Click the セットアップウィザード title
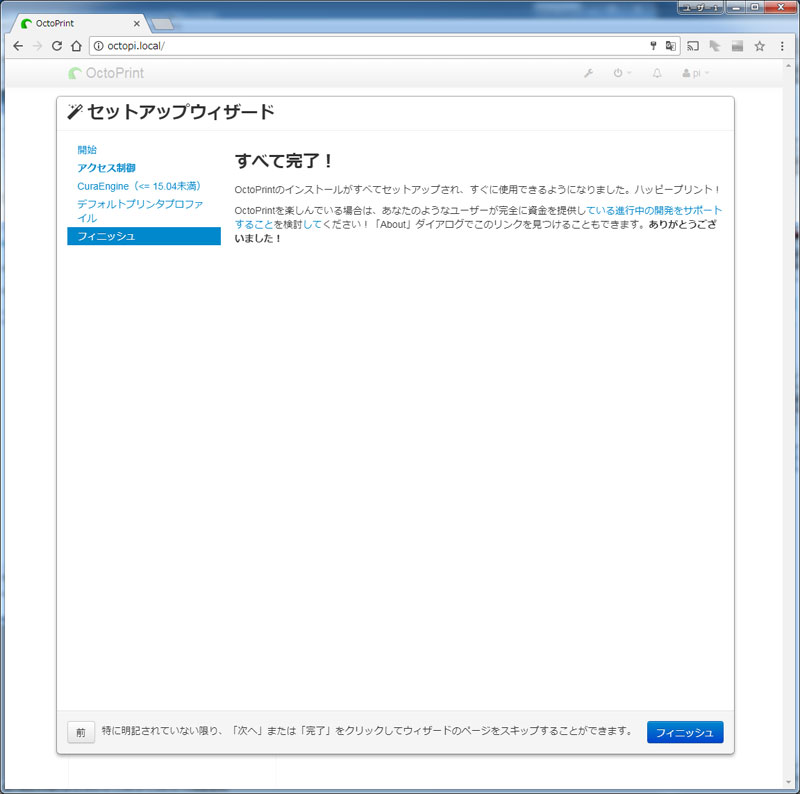The image size is (800, 794). pos(181,112)
